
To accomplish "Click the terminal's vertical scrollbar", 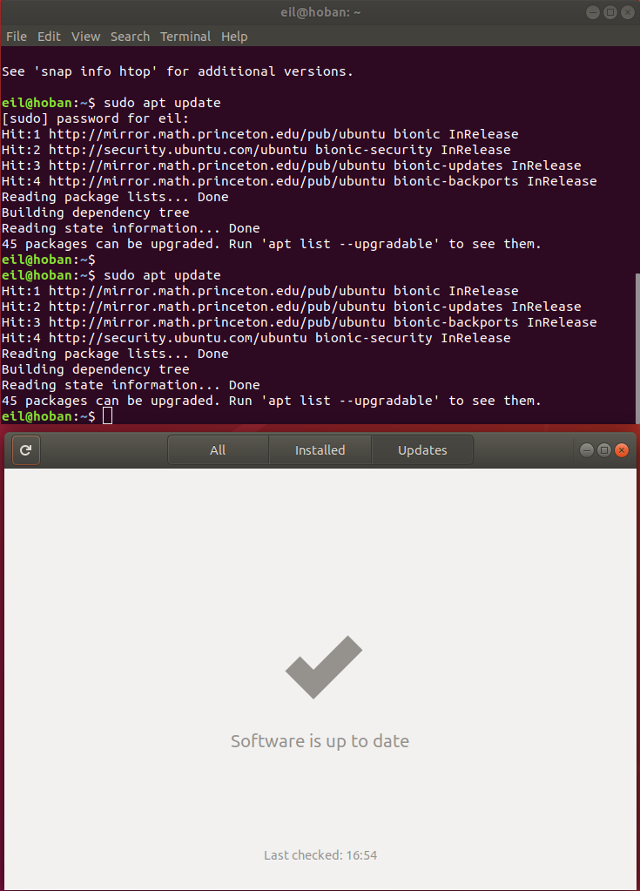I will click(635, 345).
